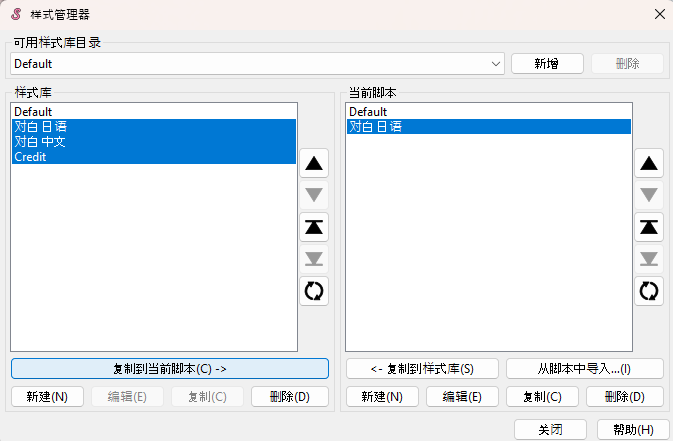The width and height of the screenshot is (673, 441).
Task: Click 复制到当前脚本(C) button
Action: 170,369
